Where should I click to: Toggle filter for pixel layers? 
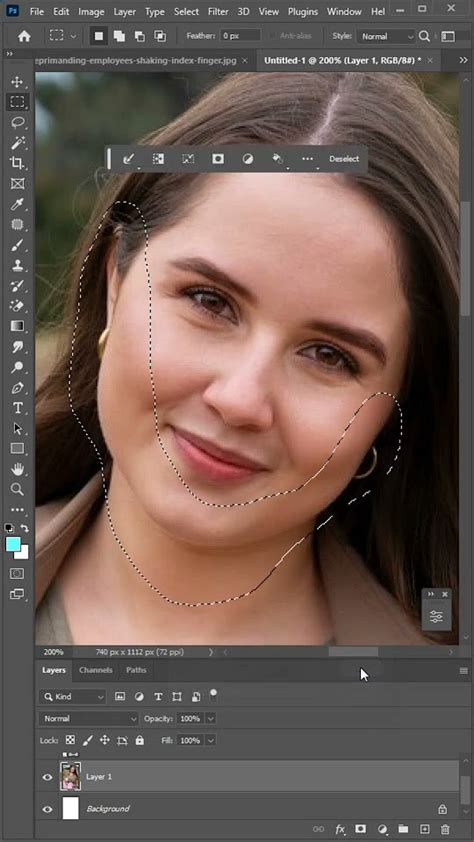(120, 696)
